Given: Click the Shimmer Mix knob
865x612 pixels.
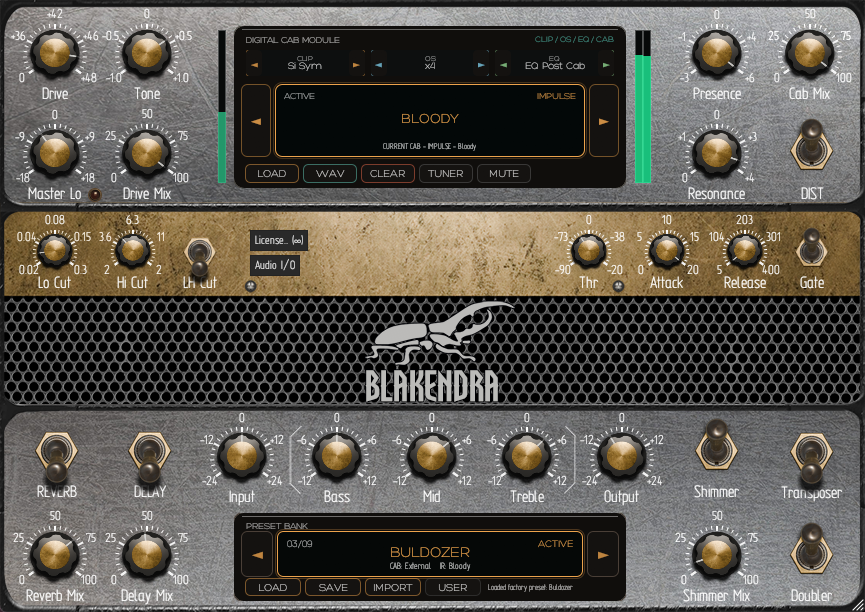Looking at the screenshot, I should (x=717, y=554).
